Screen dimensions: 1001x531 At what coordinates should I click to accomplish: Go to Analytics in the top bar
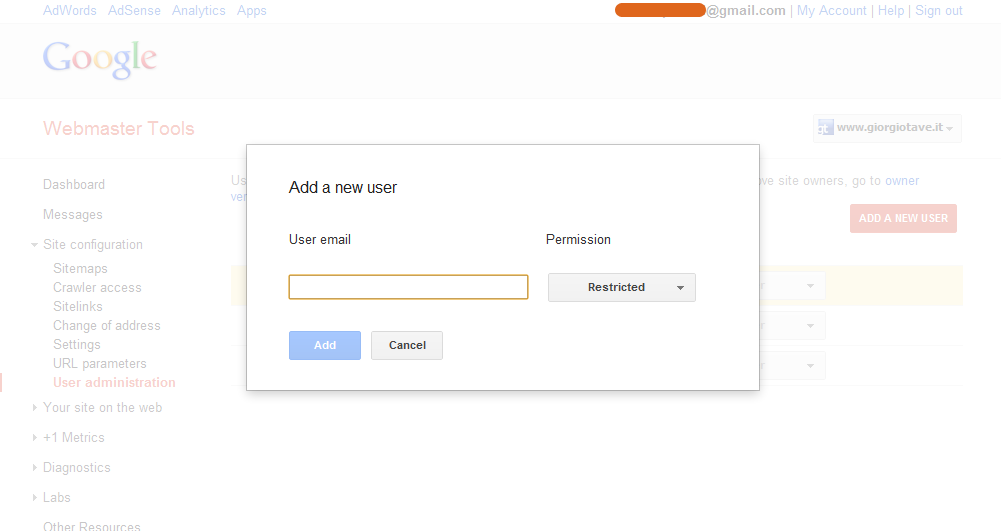(198, 11)
